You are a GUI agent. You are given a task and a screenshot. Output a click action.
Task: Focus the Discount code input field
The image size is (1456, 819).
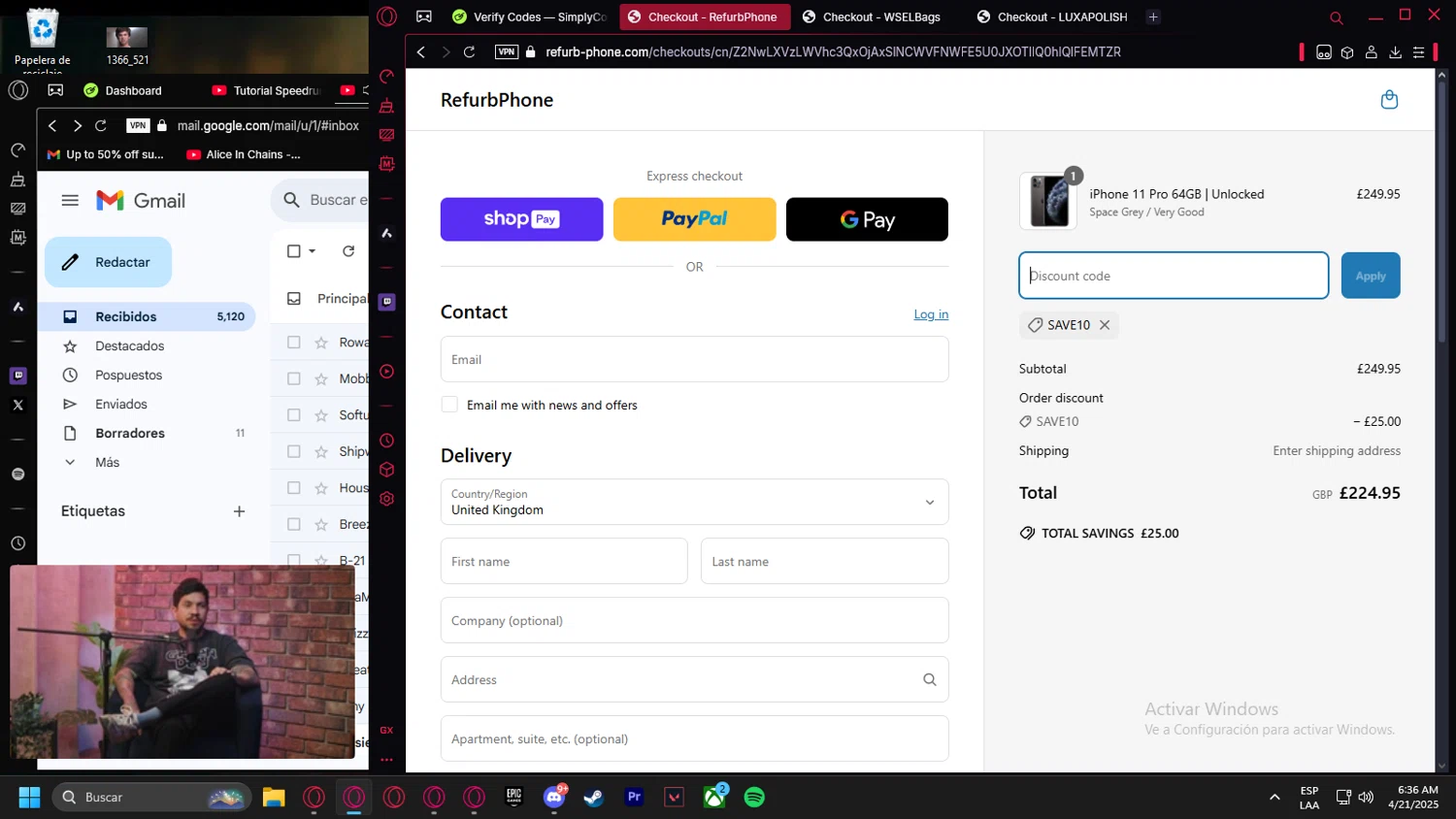point(1174,276)
